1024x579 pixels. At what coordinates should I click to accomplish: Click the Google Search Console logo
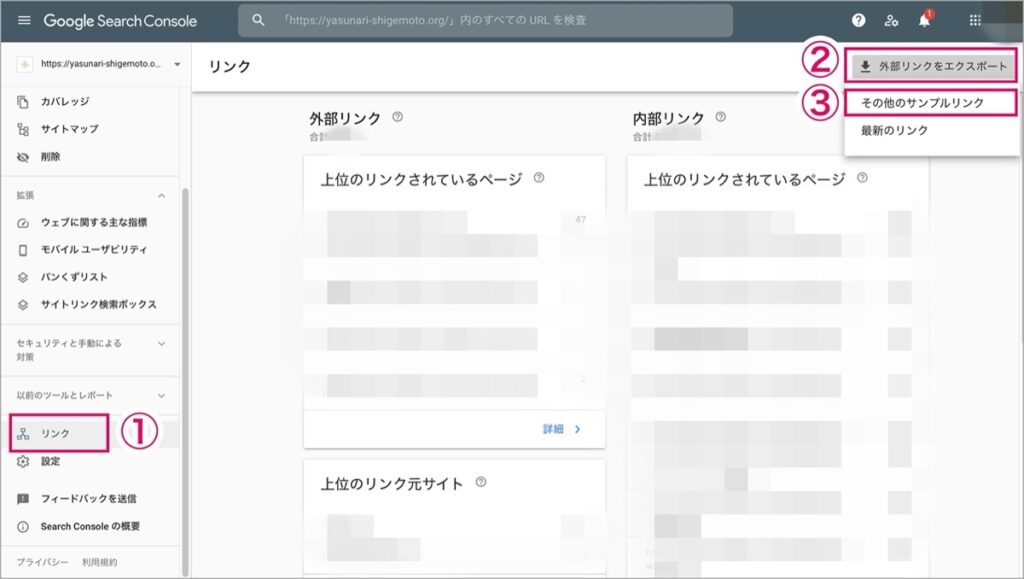(120, 21)
